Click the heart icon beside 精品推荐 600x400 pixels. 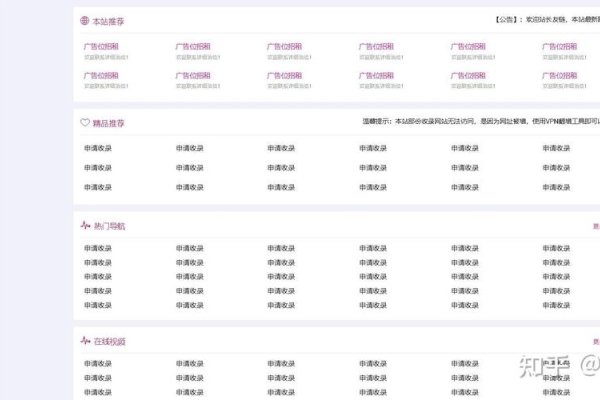[x=85, y=122]
